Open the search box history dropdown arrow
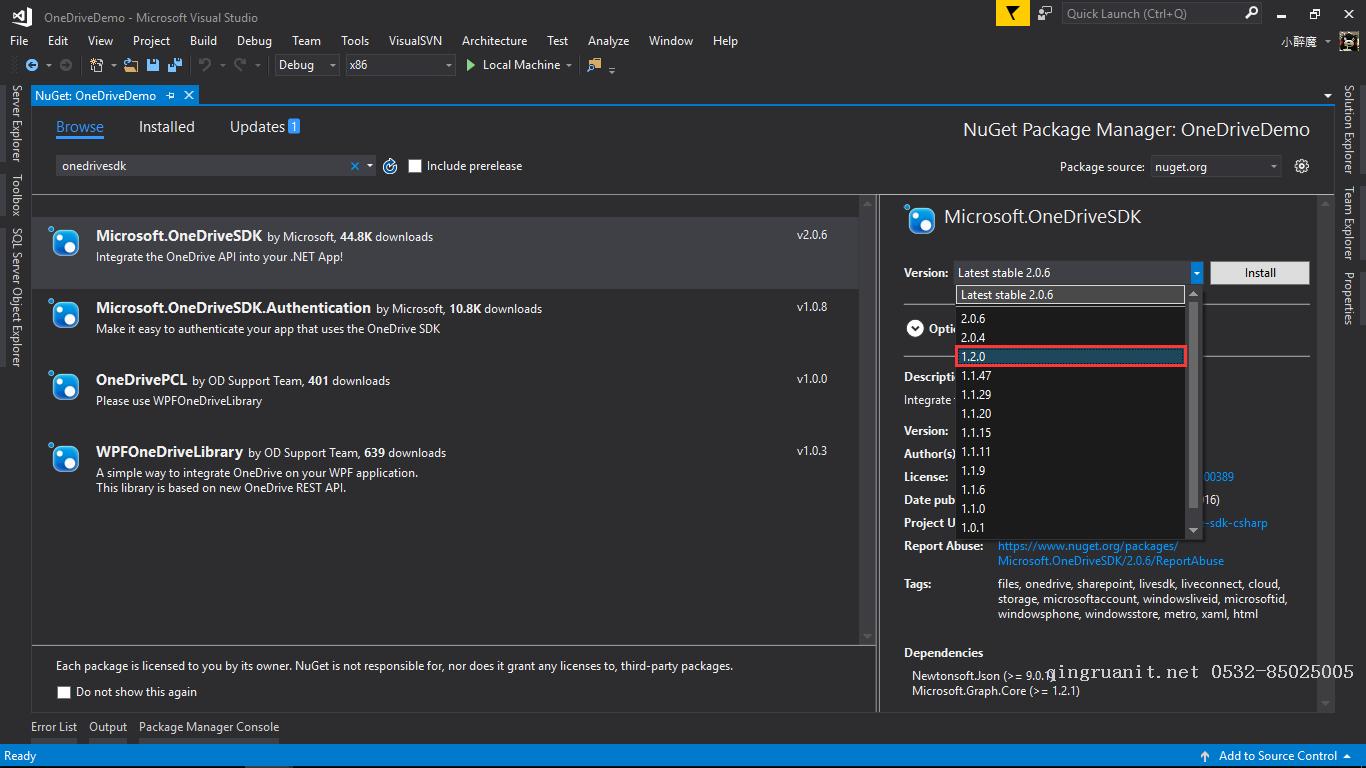The image size is (1366, 768). [x=370, y=166]
